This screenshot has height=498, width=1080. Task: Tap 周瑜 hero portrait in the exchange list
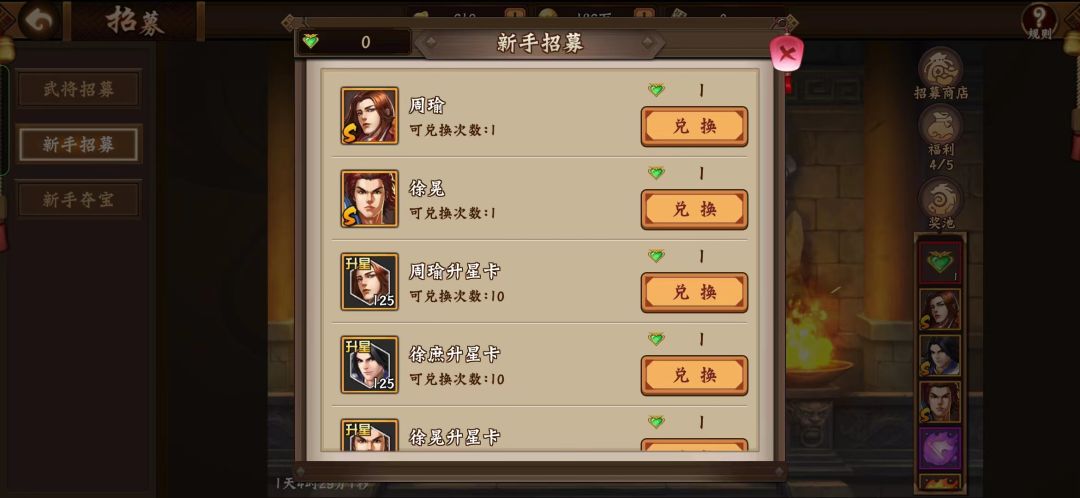[x=369, y=115]
